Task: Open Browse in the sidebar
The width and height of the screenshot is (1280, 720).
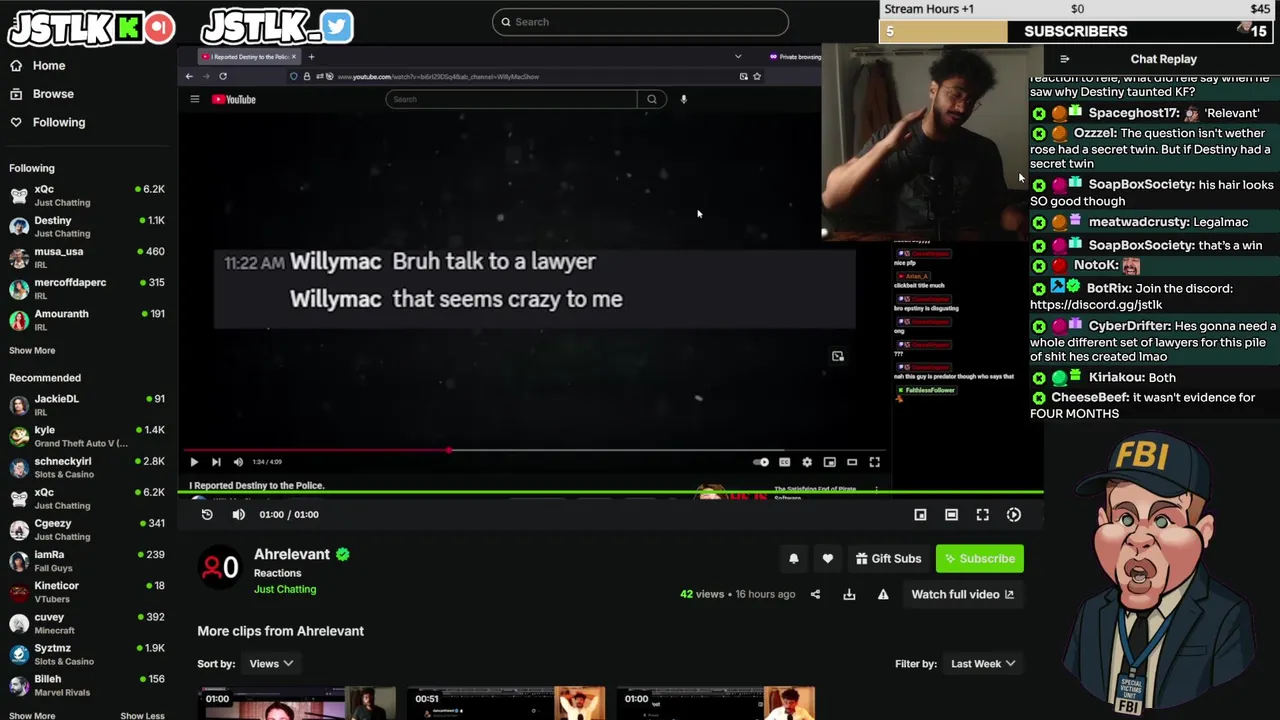Action: click(x=53, y=94)
